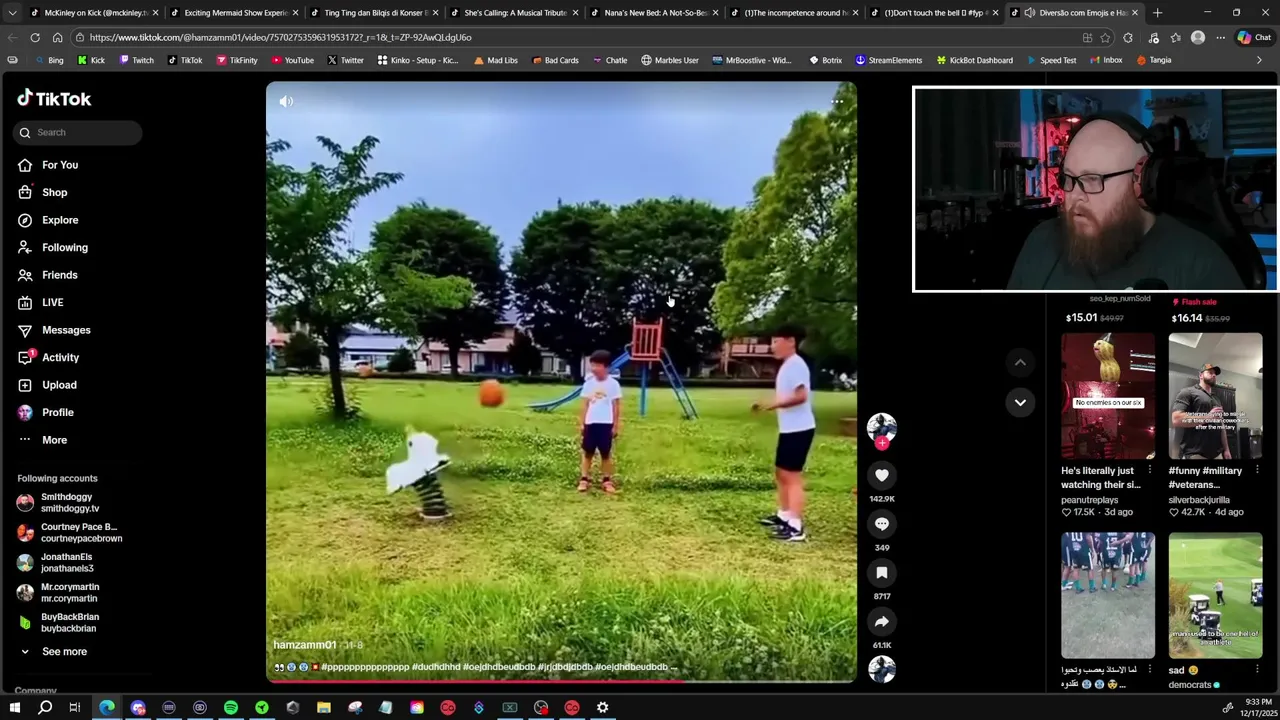The image size is (1280, 720).
Task: Open the Copilot Chat button
Action: pyautogui.click(x=1254, y=37)
